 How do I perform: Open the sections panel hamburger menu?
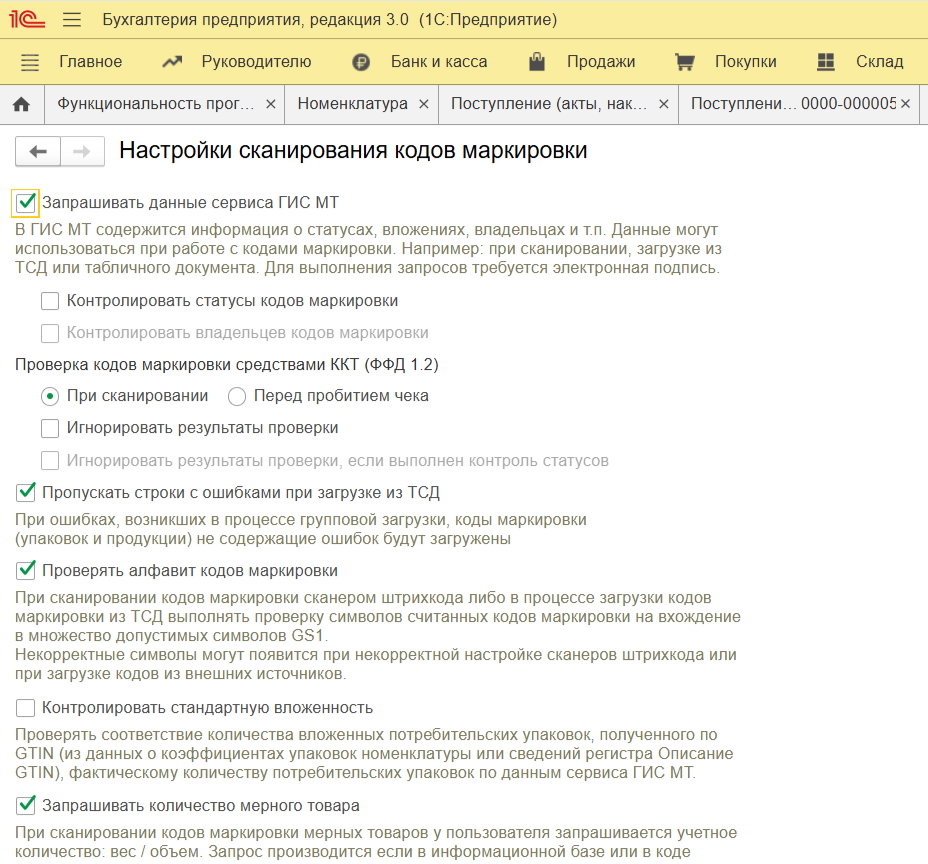tap(29, 61)
